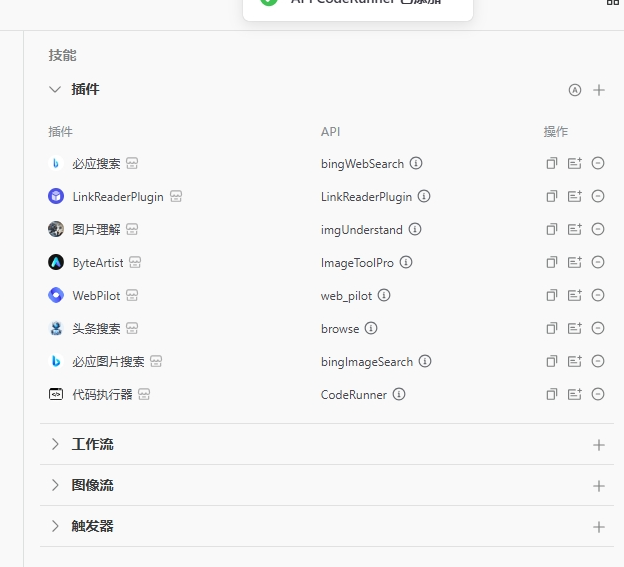Click the auto-add (A) icon in 插件 header
This screenshot has width=624, height=567.
pos(575,90)
